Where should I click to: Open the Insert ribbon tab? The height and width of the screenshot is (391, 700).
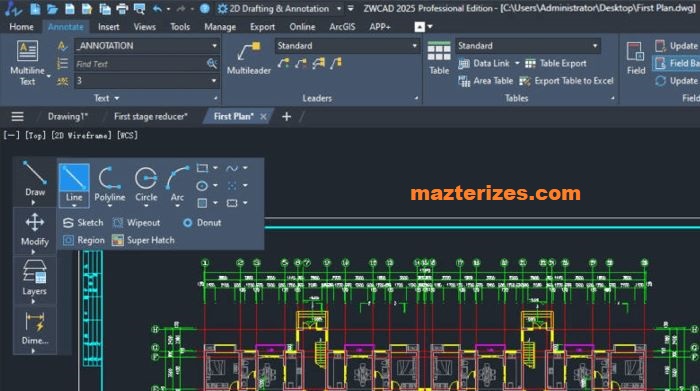[108, 27]
